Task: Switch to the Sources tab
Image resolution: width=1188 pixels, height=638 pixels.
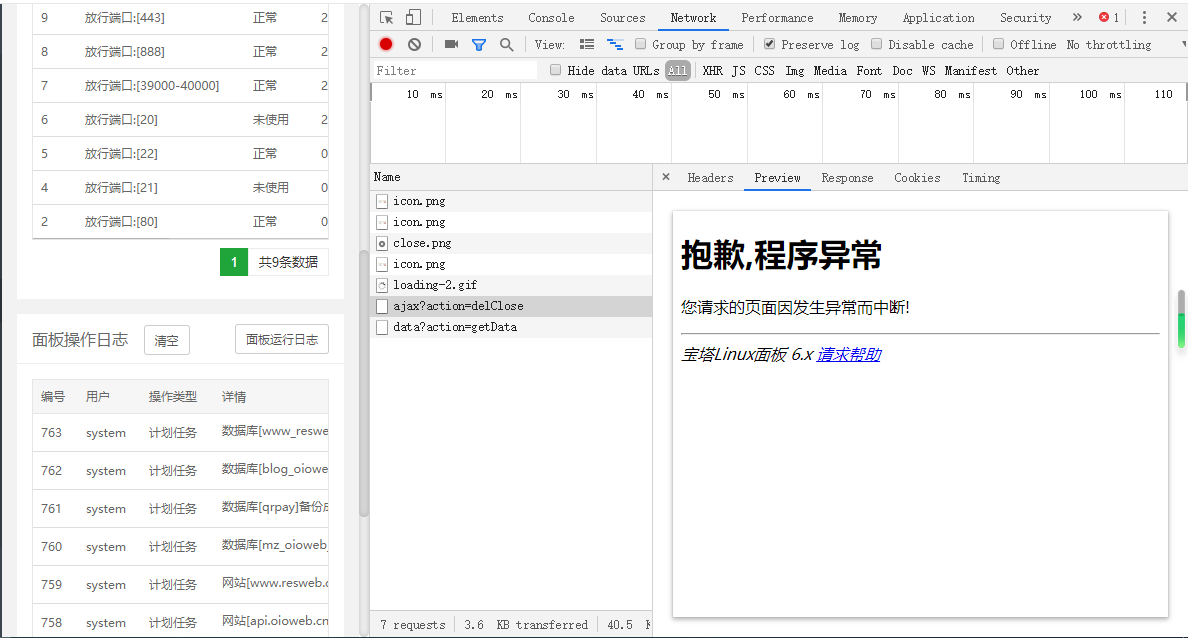Action: (x=623, y=17)
